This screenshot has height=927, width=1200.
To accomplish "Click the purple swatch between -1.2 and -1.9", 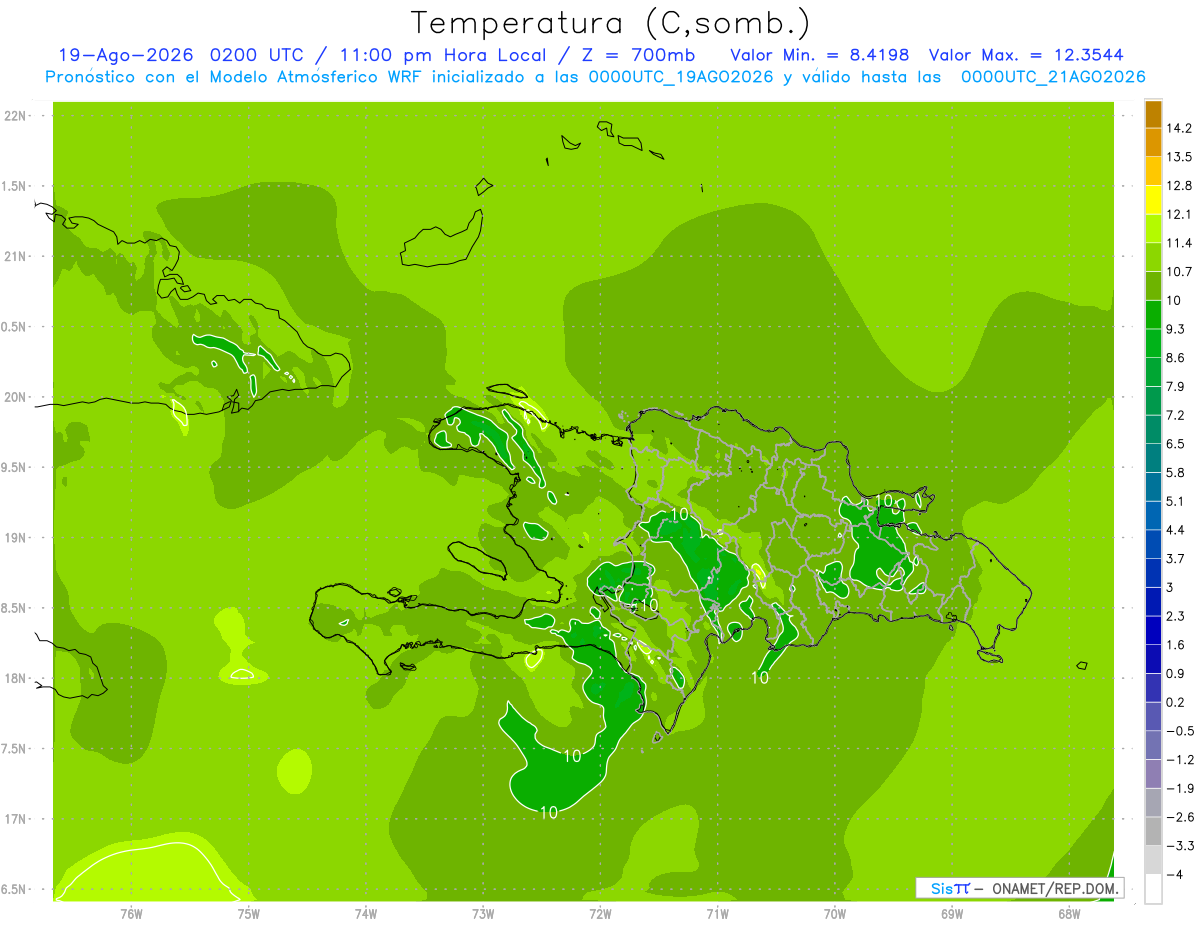I will 1153,774.
